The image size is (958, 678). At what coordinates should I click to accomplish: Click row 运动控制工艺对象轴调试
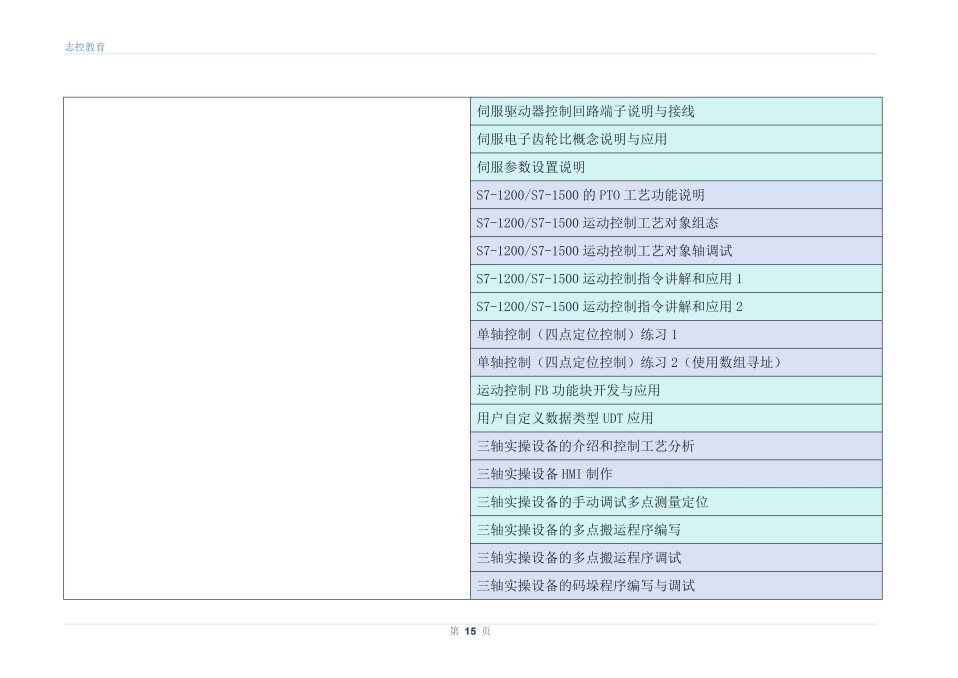click(676, 251)
